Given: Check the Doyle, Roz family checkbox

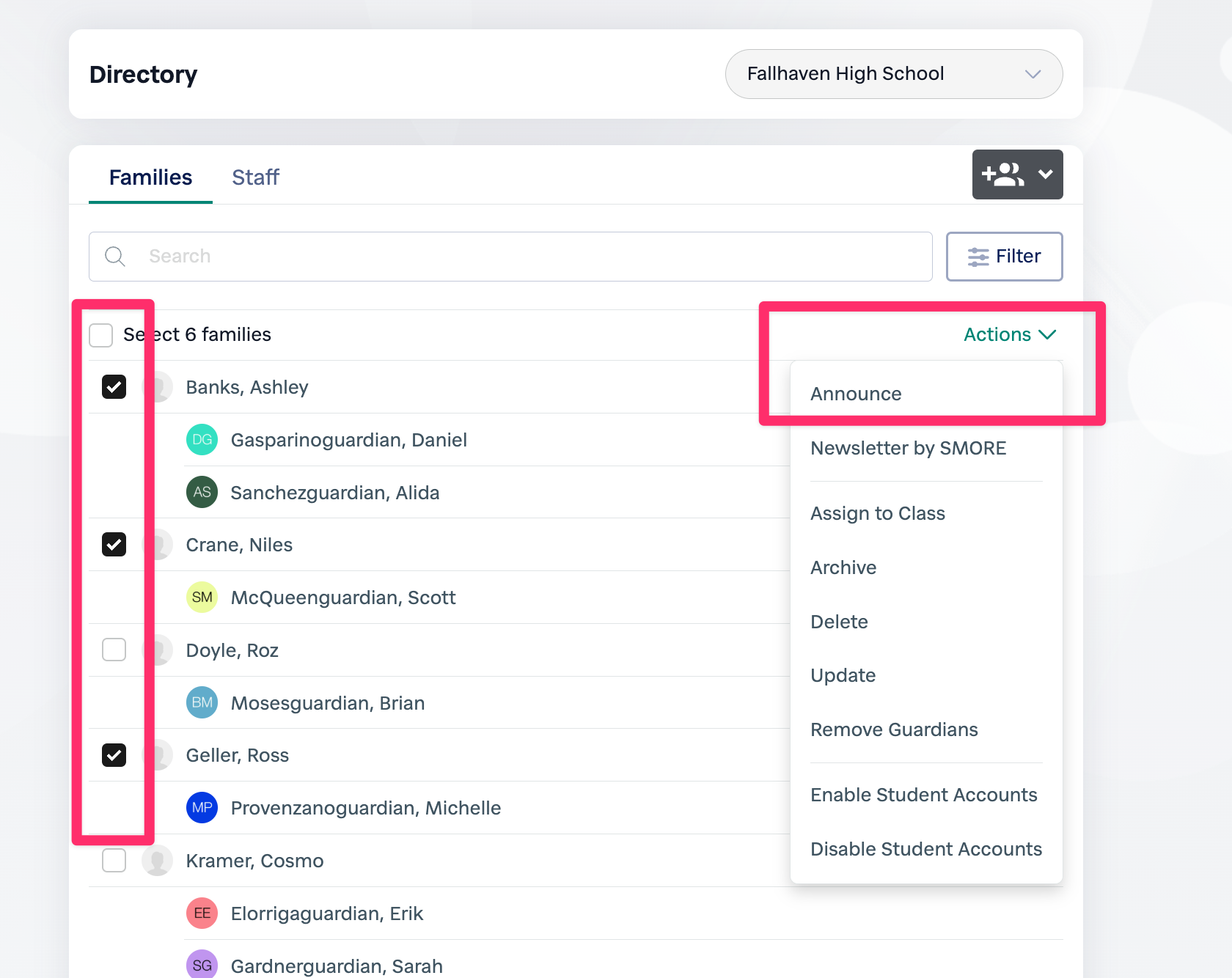Looking at the screenshot, I should (x=114, y=650).
